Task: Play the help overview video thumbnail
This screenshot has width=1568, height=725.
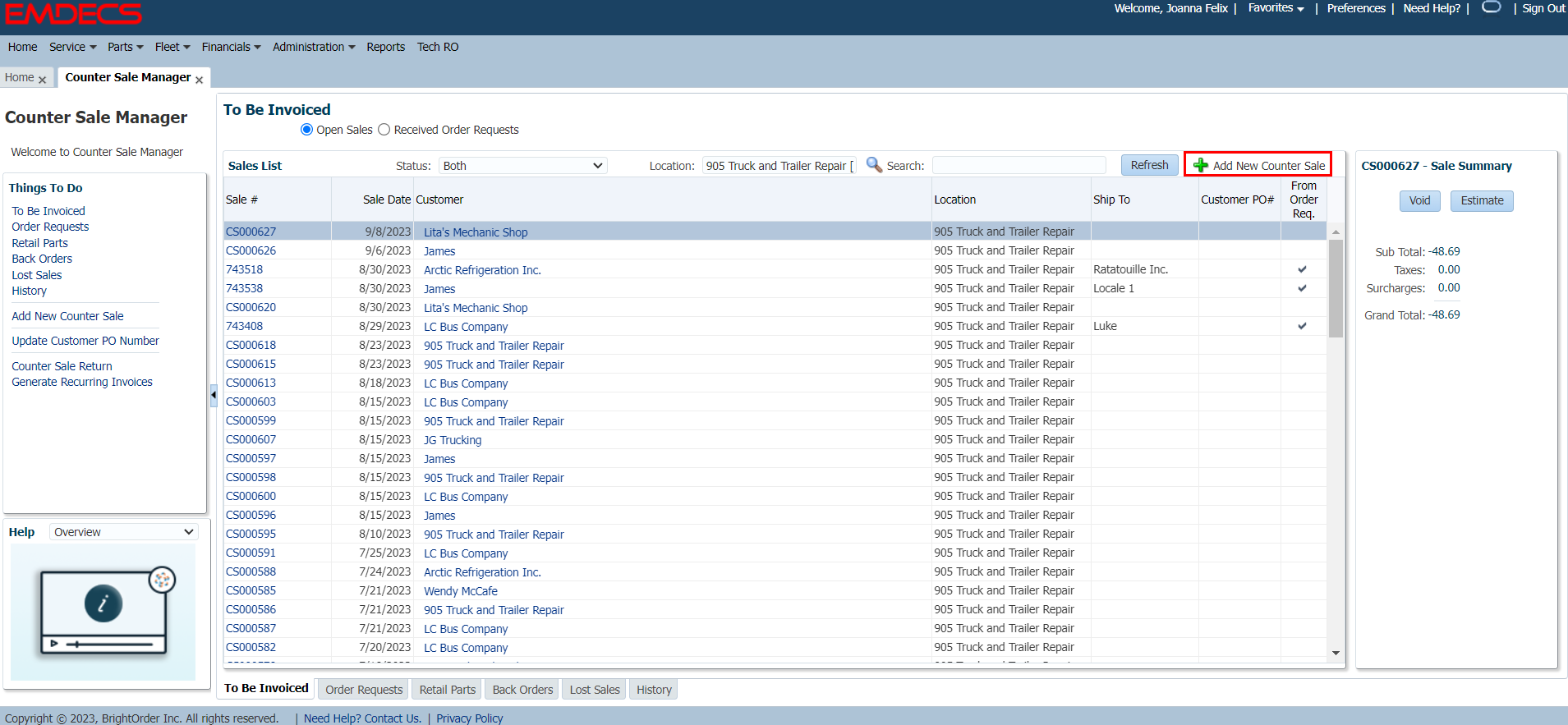Action: [103, 612]
